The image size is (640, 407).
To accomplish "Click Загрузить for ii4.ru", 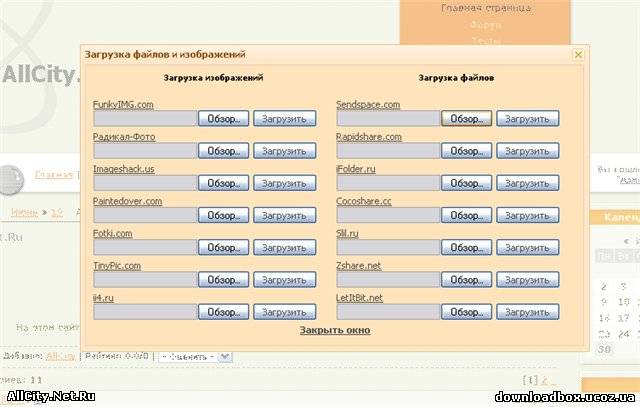I will click(x=284, y=312).
